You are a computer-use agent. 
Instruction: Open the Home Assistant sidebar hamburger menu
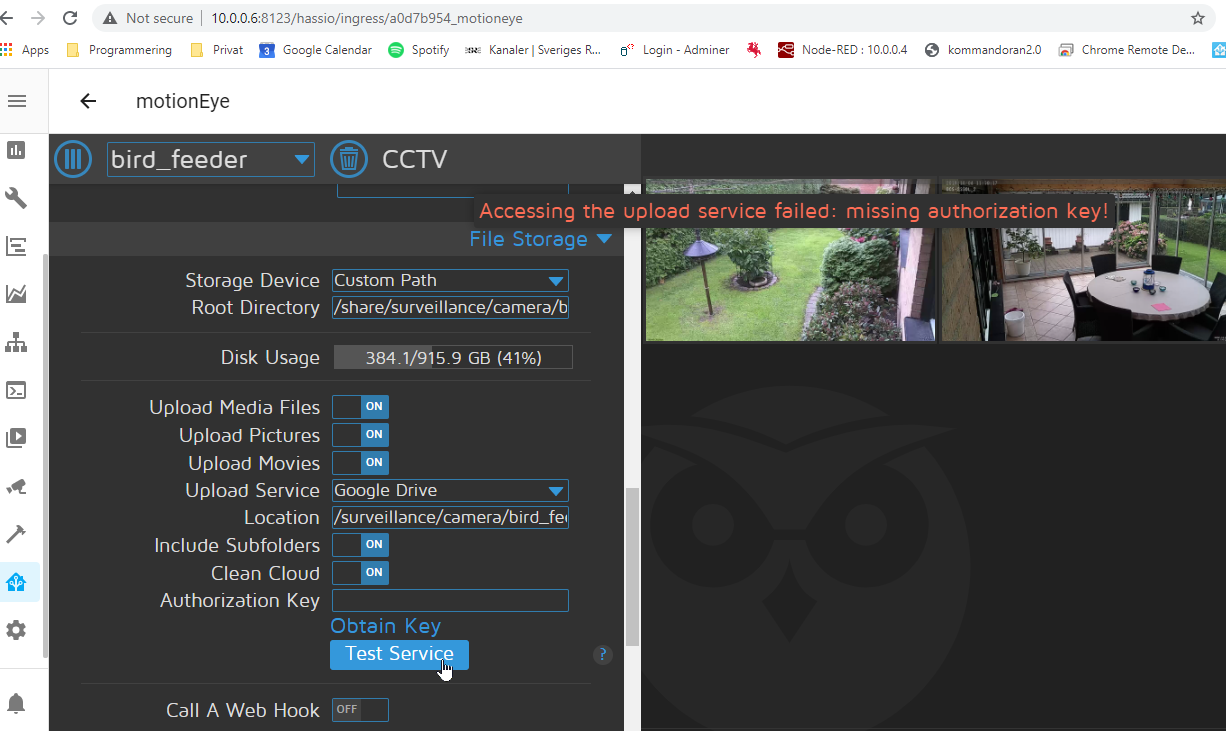[x=16, y=100]
